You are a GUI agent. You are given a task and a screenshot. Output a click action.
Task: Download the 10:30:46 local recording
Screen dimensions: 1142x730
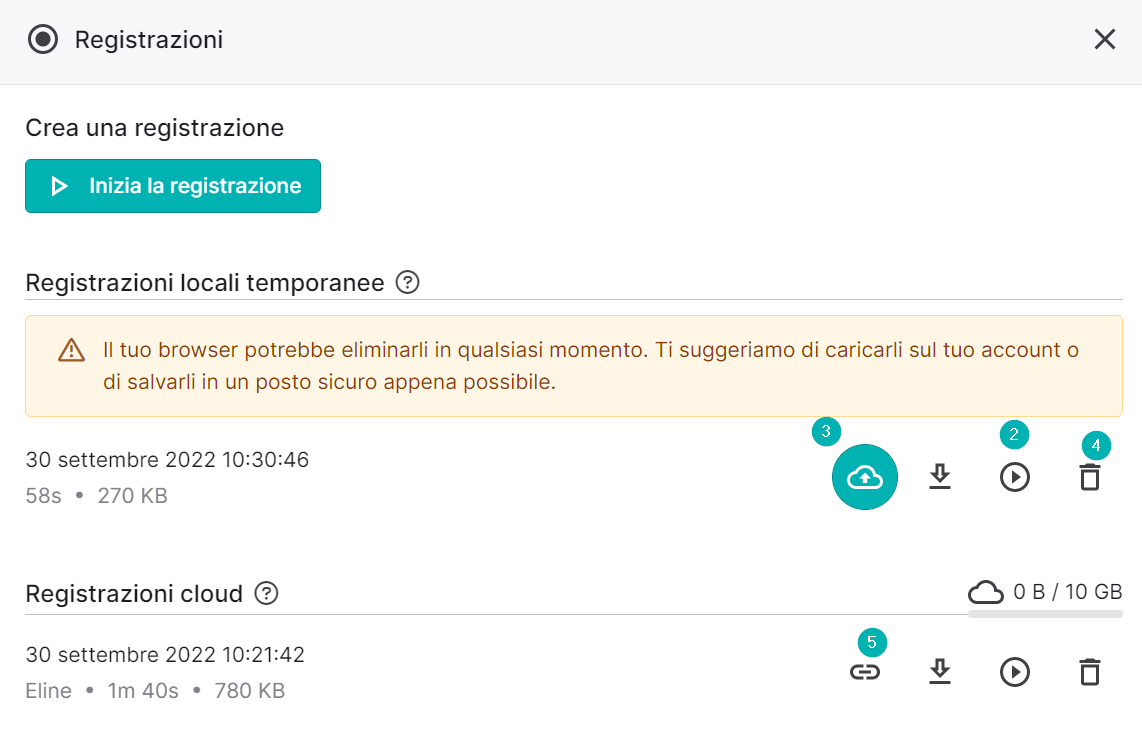(940, 477)
